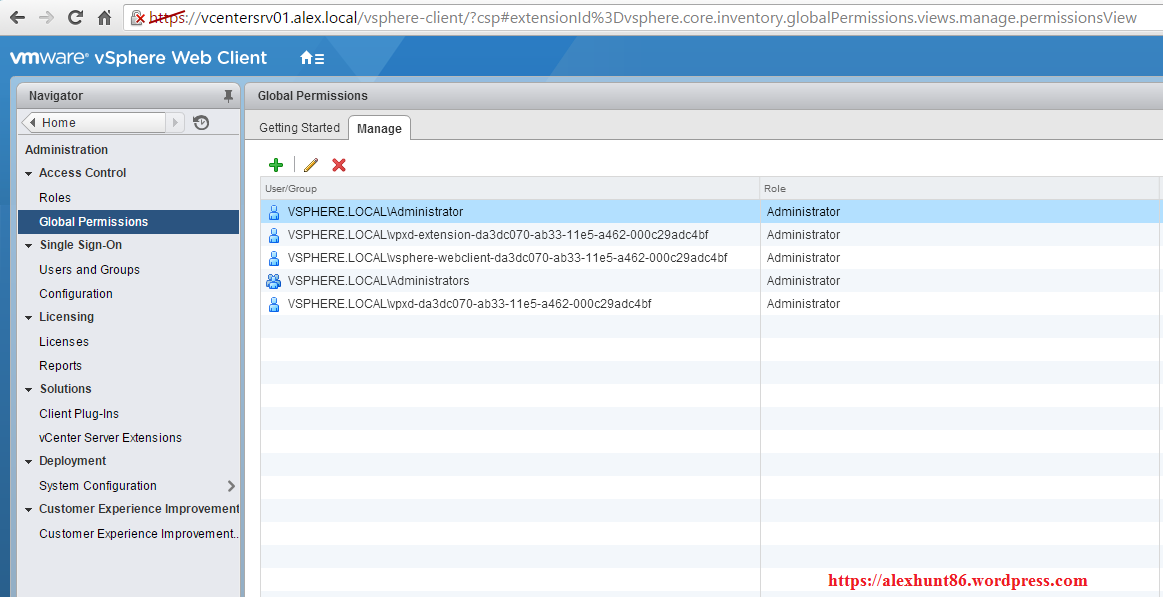This screenshot has height=597, width=1163.
Task: Collapse the Licensing tree section
Action: point(29,317)
